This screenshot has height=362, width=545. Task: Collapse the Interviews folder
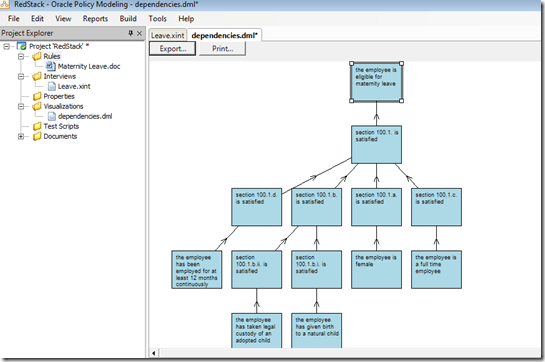21,77
